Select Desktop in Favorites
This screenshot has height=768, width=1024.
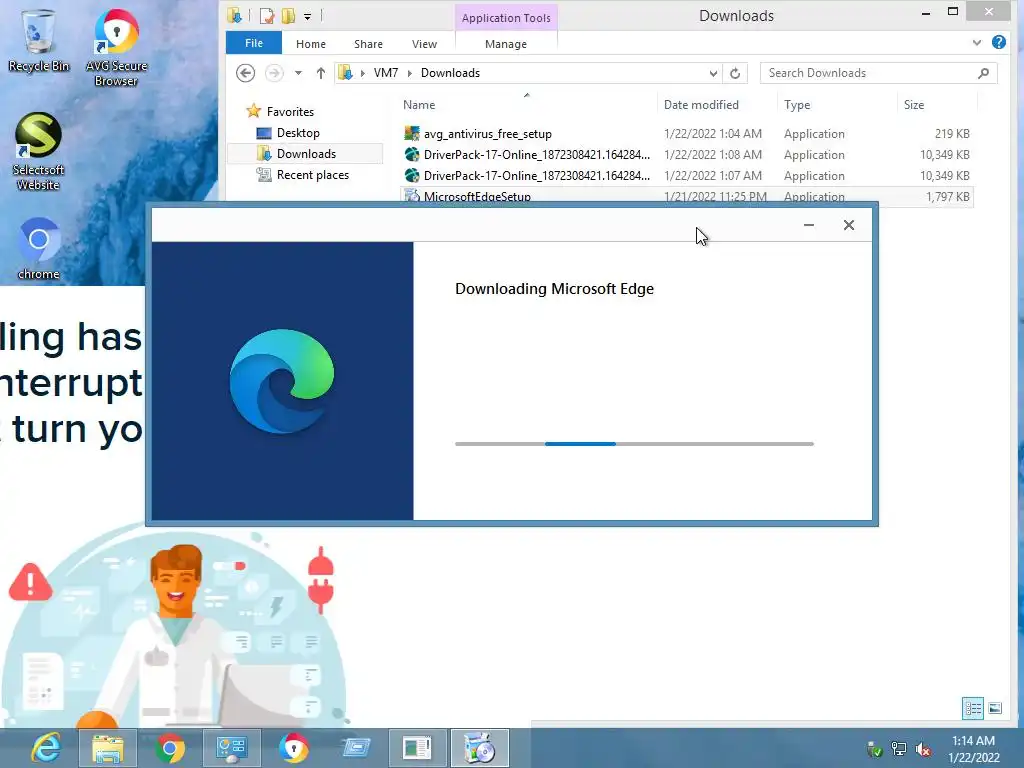click(298, 133)
